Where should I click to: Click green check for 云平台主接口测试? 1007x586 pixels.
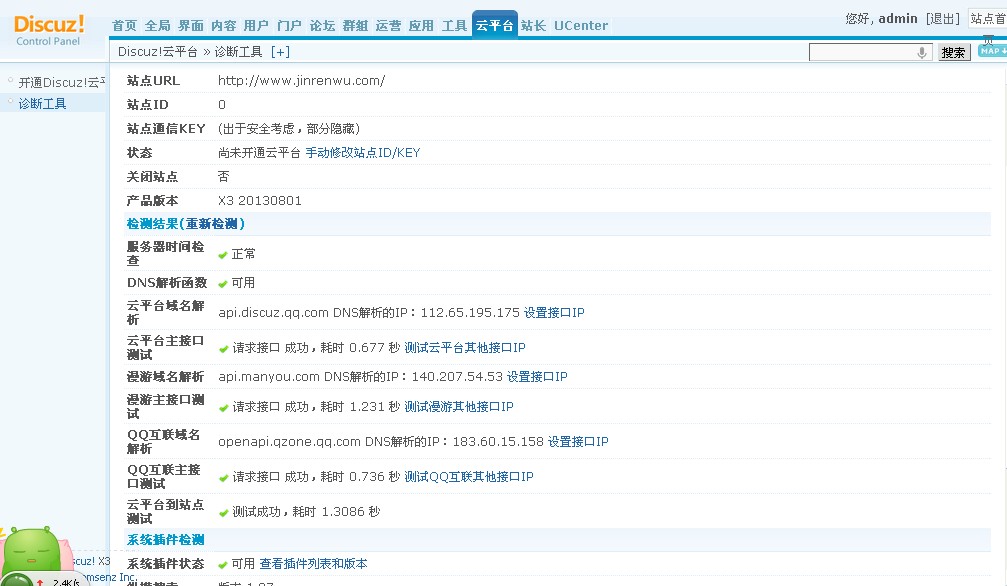pyautogui.click(x=223, y=349)
